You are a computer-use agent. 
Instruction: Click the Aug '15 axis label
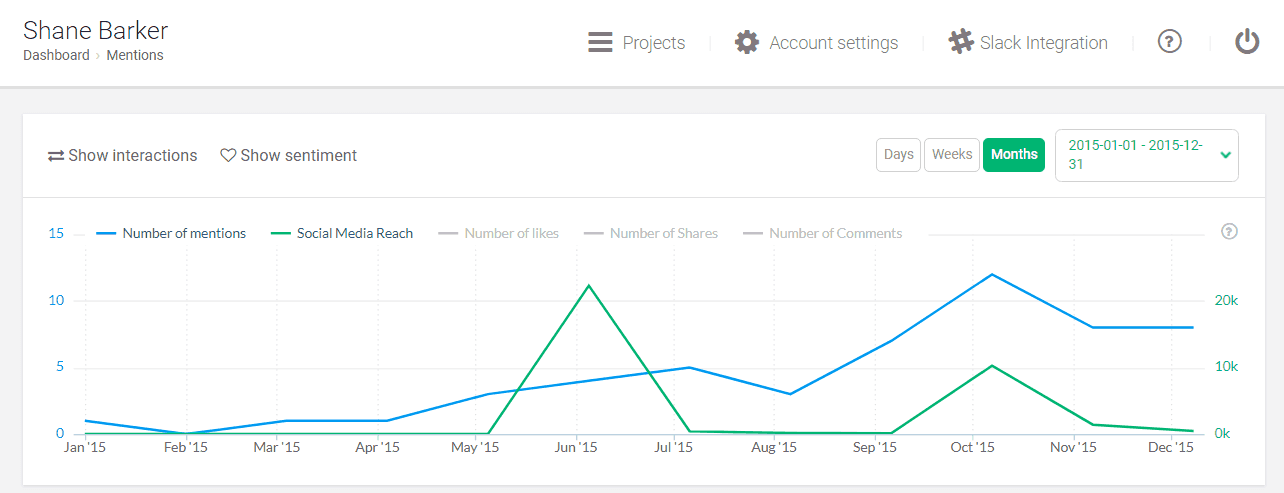click(x=774, y=448)
